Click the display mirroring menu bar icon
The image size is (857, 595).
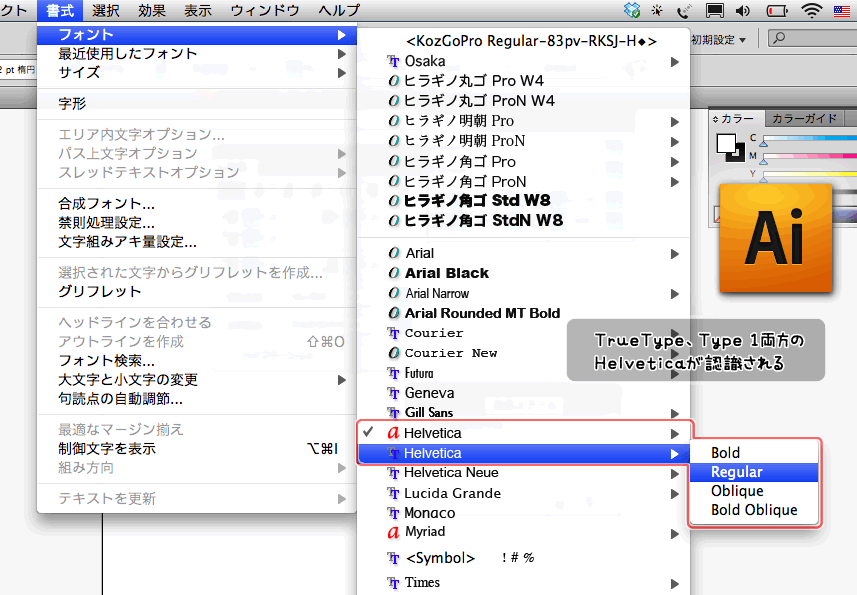pos(714,10)
